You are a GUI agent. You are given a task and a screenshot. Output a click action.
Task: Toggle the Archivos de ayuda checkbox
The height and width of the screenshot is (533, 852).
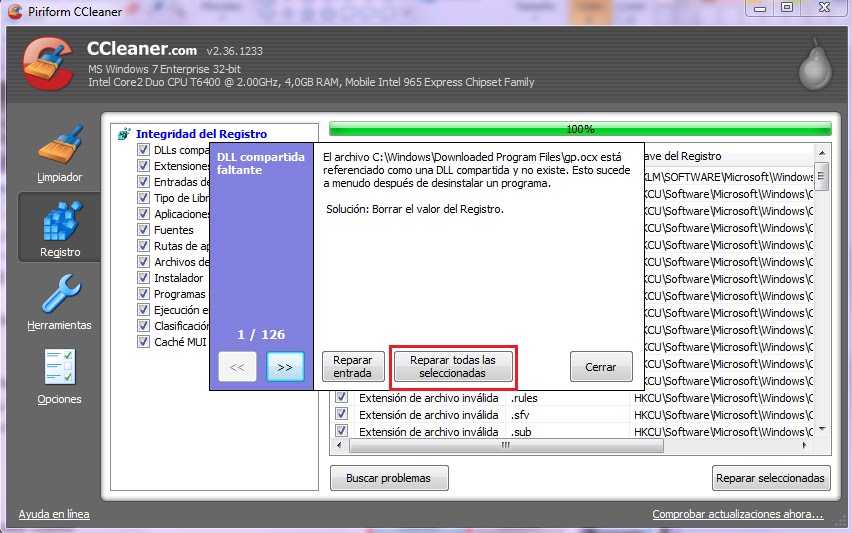click(143, 262)
